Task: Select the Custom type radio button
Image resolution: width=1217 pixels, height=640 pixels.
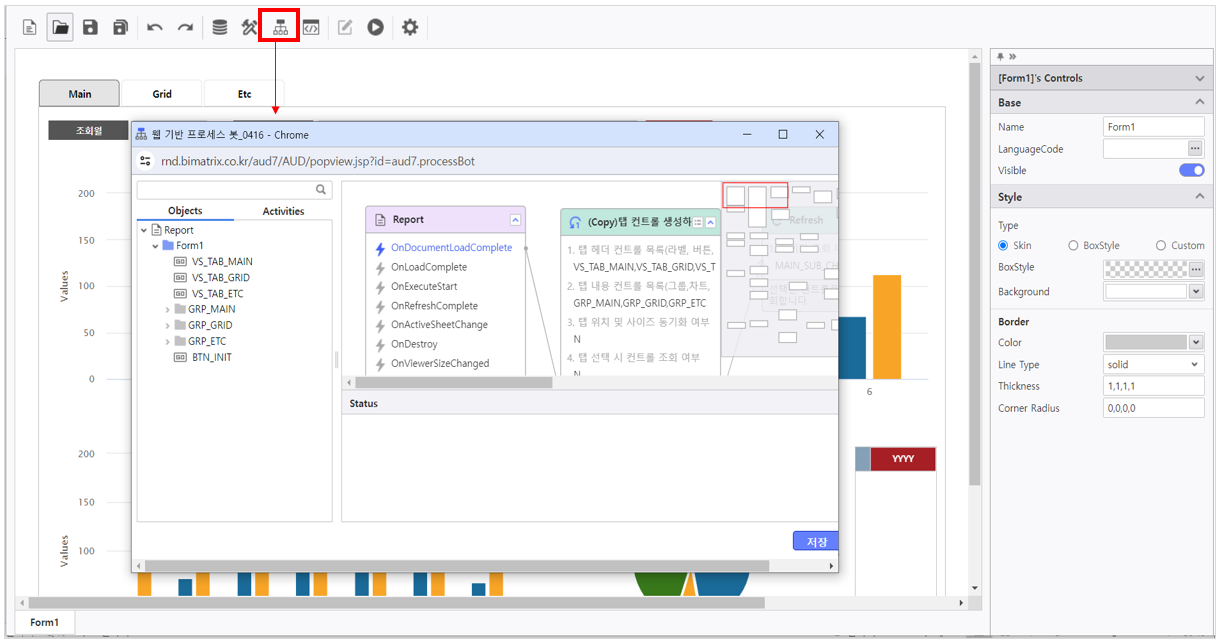Action: tap(1160, 245)
